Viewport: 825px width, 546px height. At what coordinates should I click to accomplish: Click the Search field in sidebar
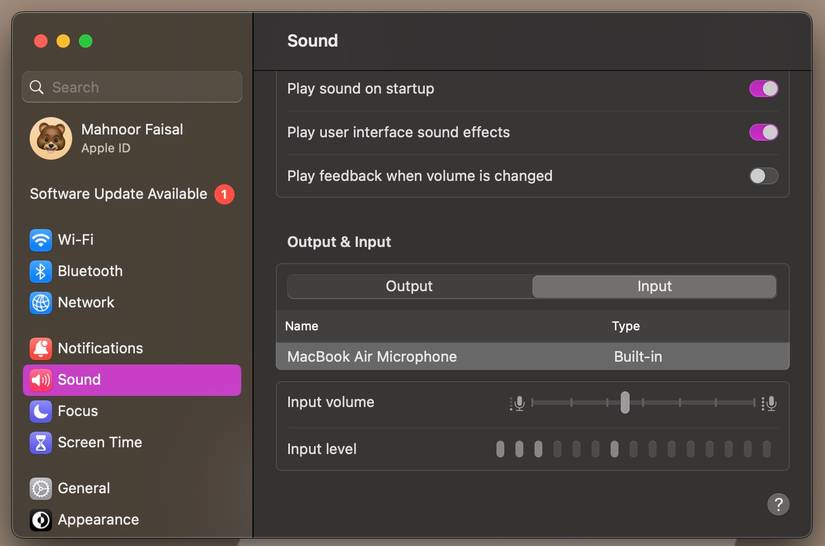(x=132, y=87)
